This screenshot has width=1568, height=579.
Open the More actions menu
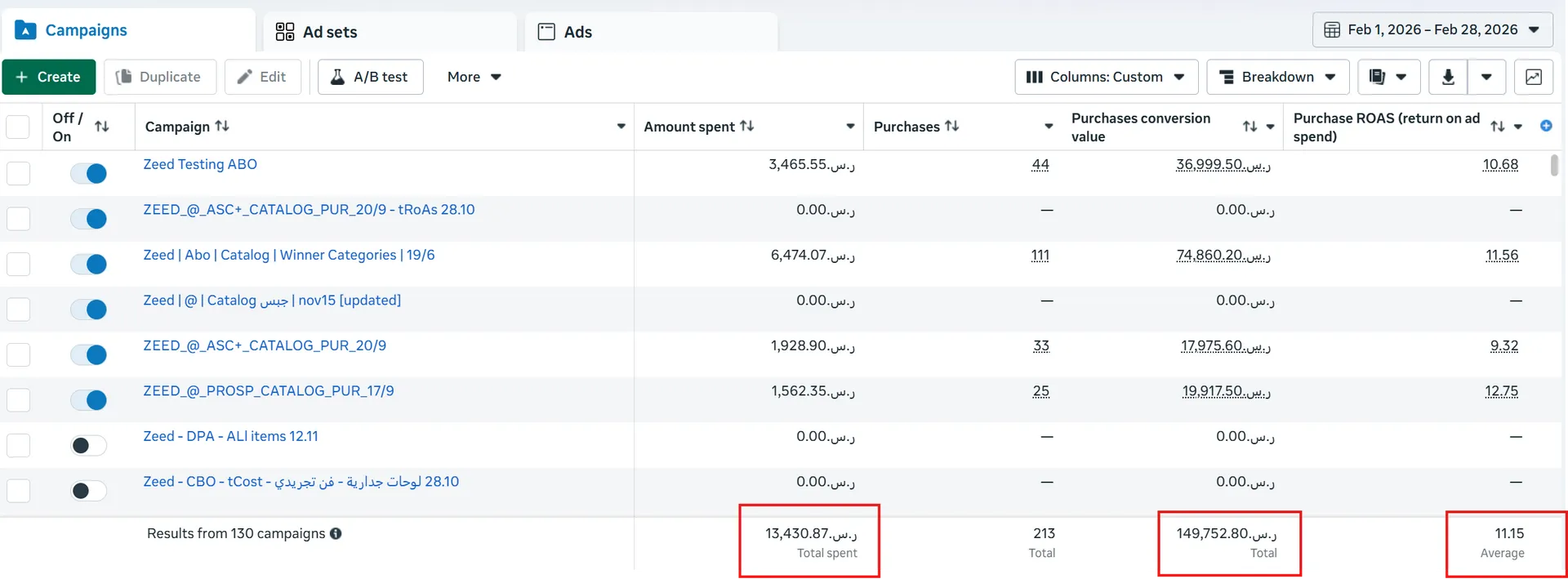[x=474, y=77]
